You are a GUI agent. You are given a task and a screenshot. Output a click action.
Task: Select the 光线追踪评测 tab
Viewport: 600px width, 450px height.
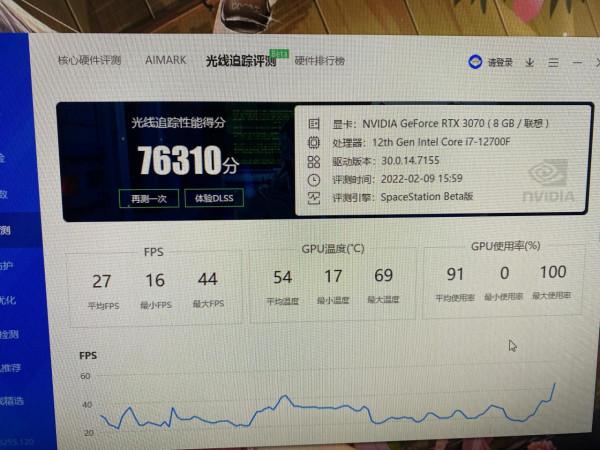pyautogui.click(x=241, y=61)
